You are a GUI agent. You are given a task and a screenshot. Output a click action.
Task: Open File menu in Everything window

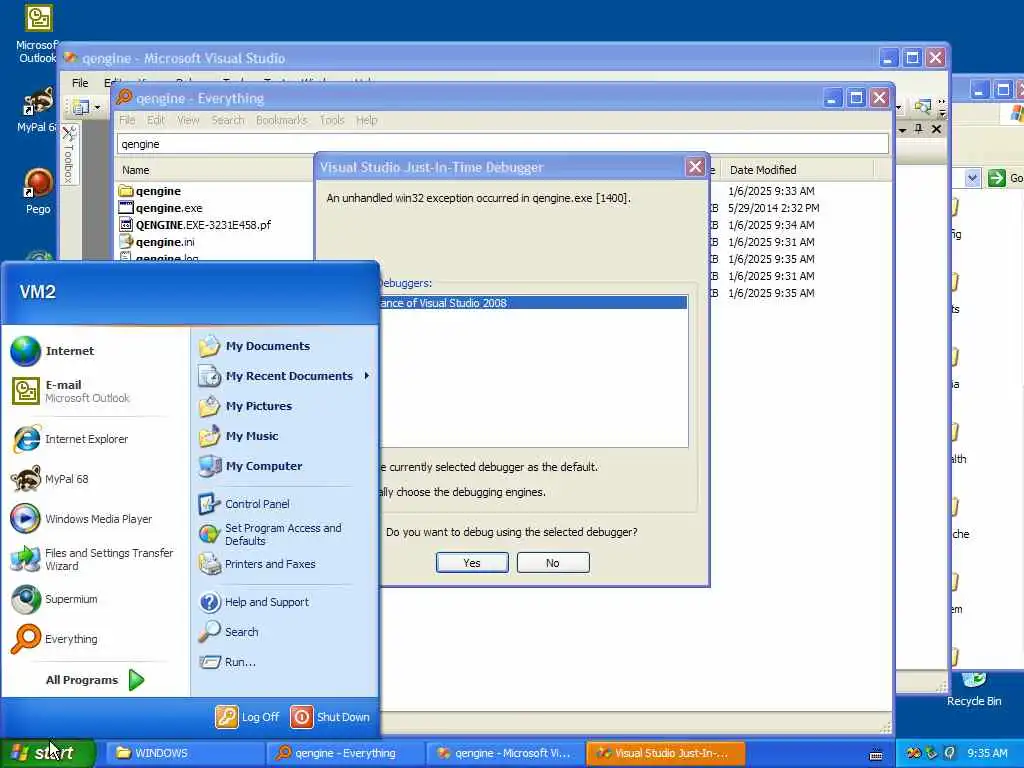click(x=127, y=120)
